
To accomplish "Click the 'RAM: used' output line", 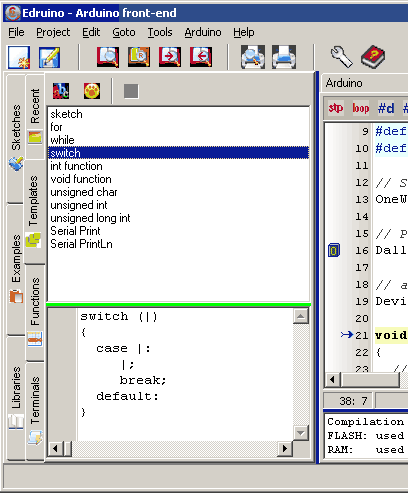I will click(366, 450).
